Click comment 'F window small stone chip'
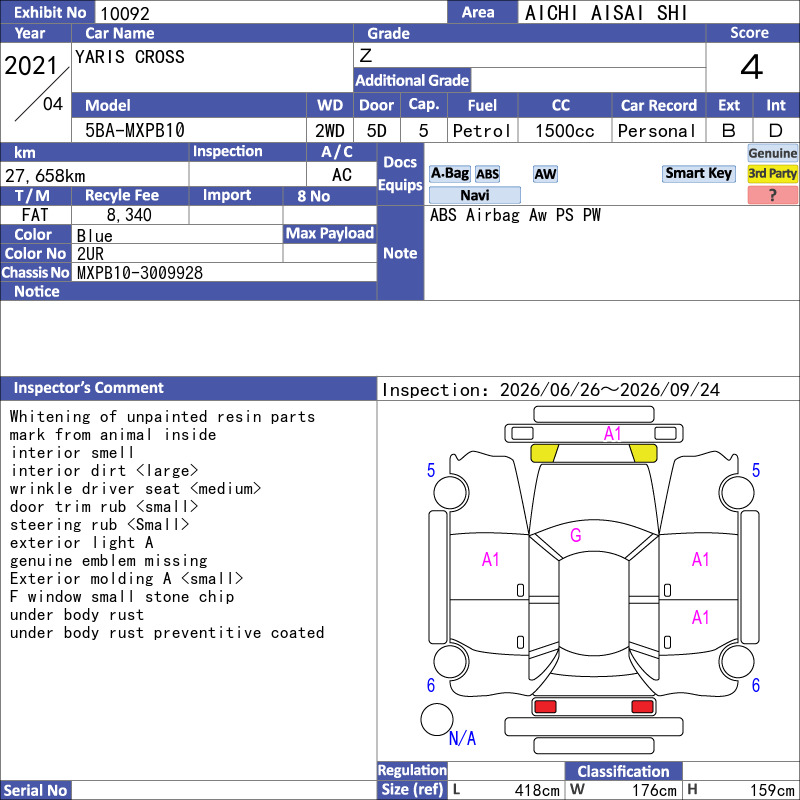Viewport: 800px width, 800px height. (x=122, y=596)
